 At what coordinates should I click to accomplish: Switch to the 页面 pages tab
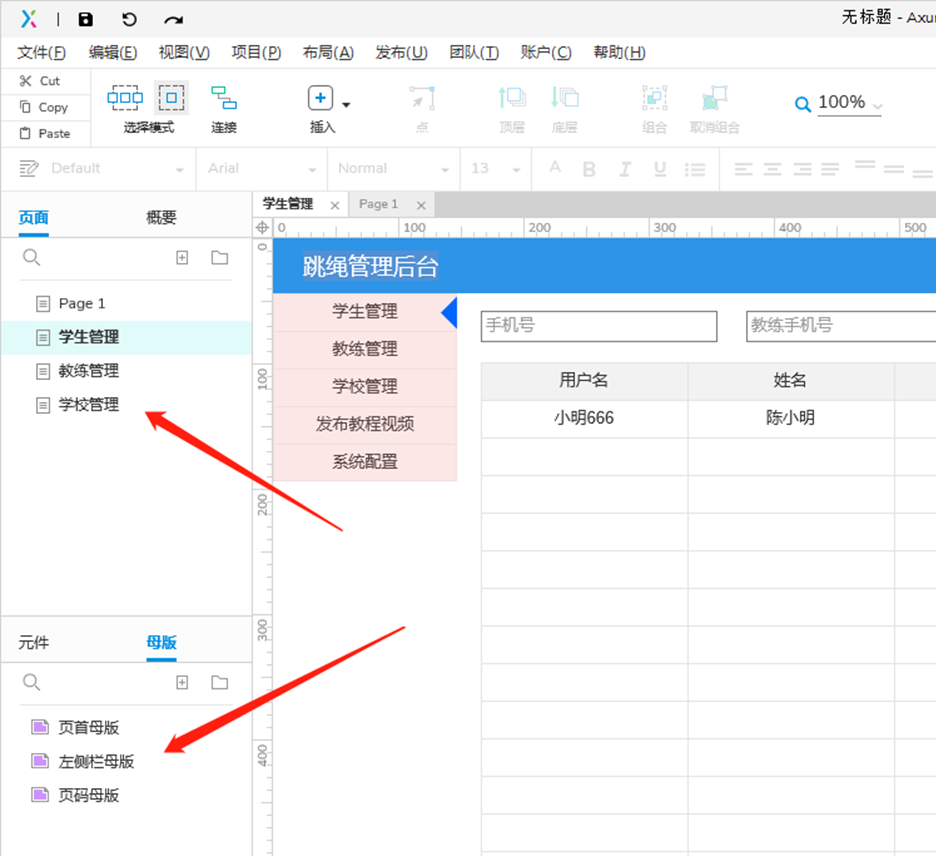pyautogui.click(x=33, y=217)
